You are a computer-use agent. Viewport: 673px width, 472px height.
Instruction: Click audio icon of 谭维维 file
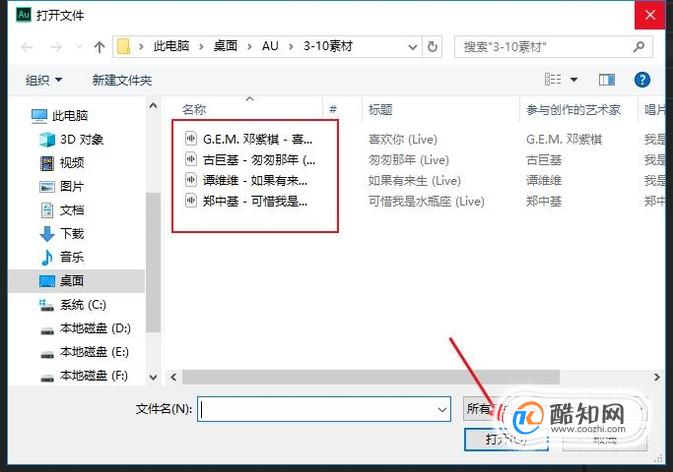pos(191,180)
